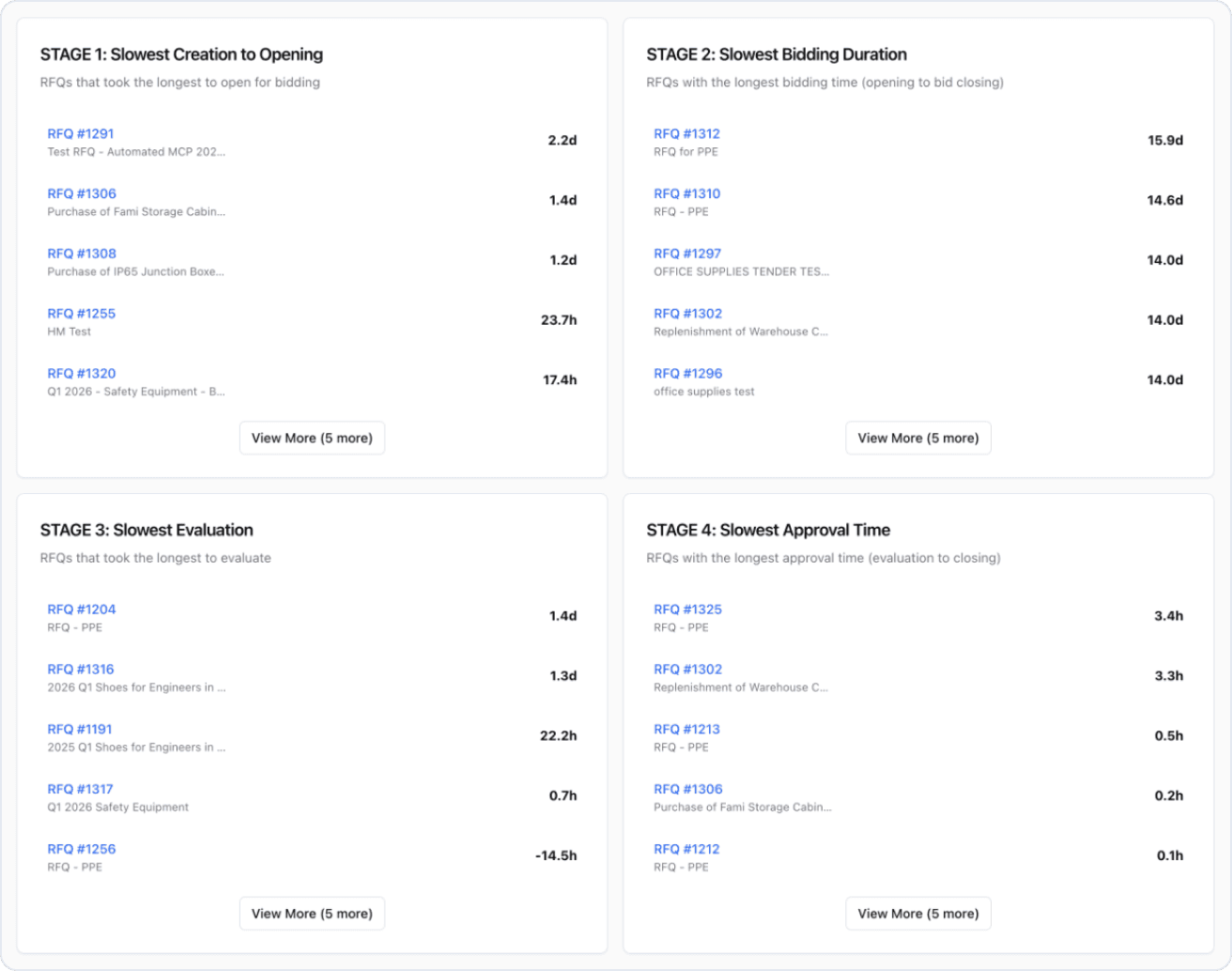This screenshot has width=1232, height=971.
Task: Open RFQ #1297 office supplies tender
Action: click(686, 254)
